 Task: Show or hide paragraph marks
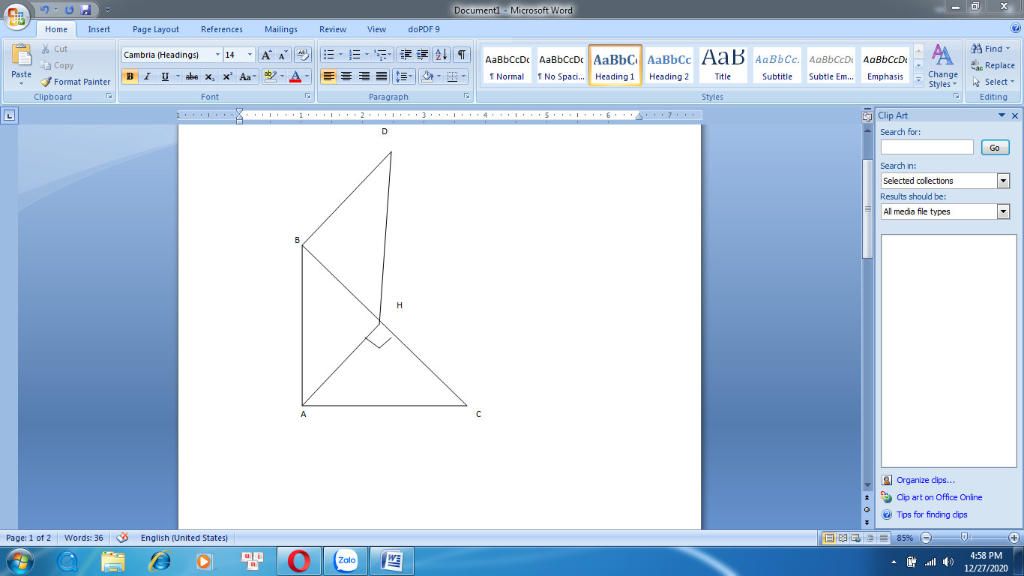point(462,55)
